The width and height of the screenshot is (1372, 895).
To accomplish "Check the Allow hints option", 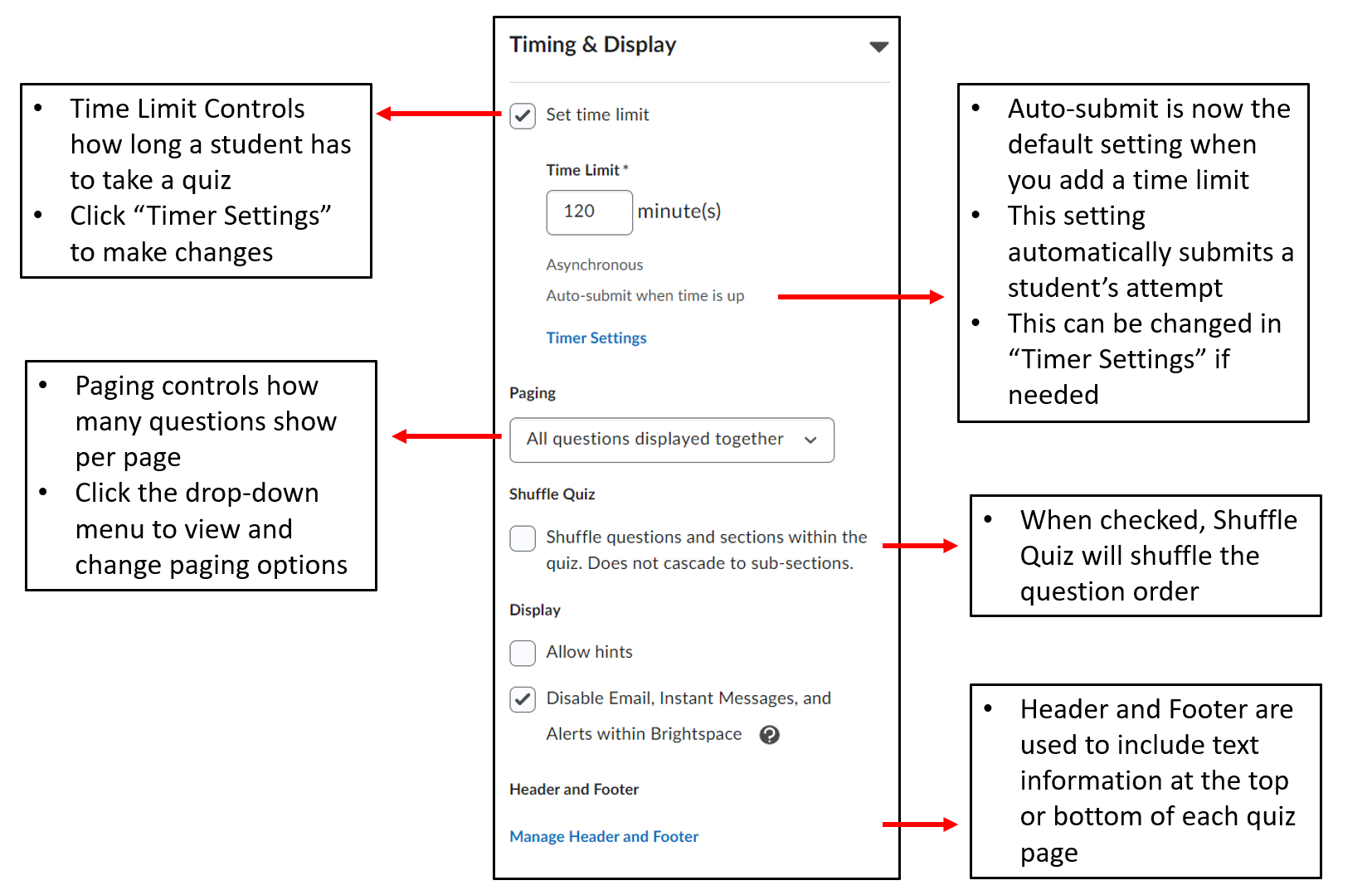I will [x=523, y=653].
